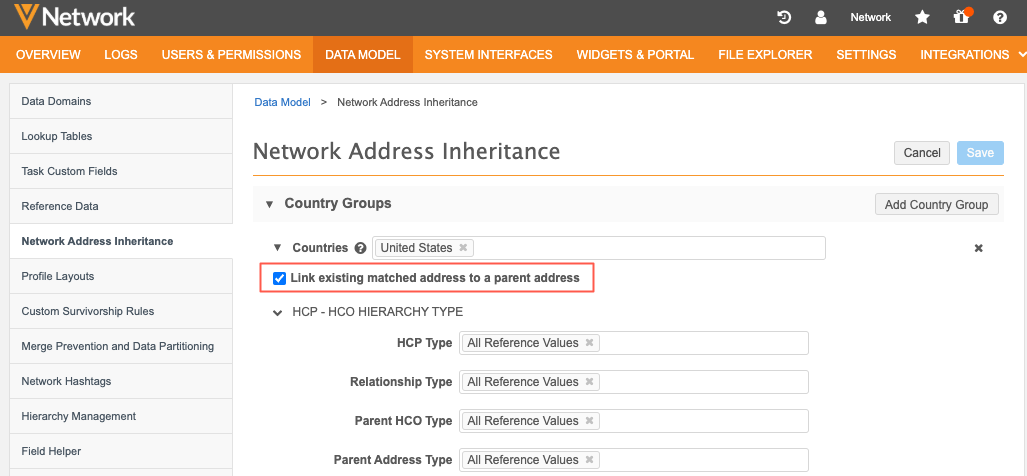Screen dimensions: 1027x476
Task: Collapse the Country Groups section
Action: (269, 204)
